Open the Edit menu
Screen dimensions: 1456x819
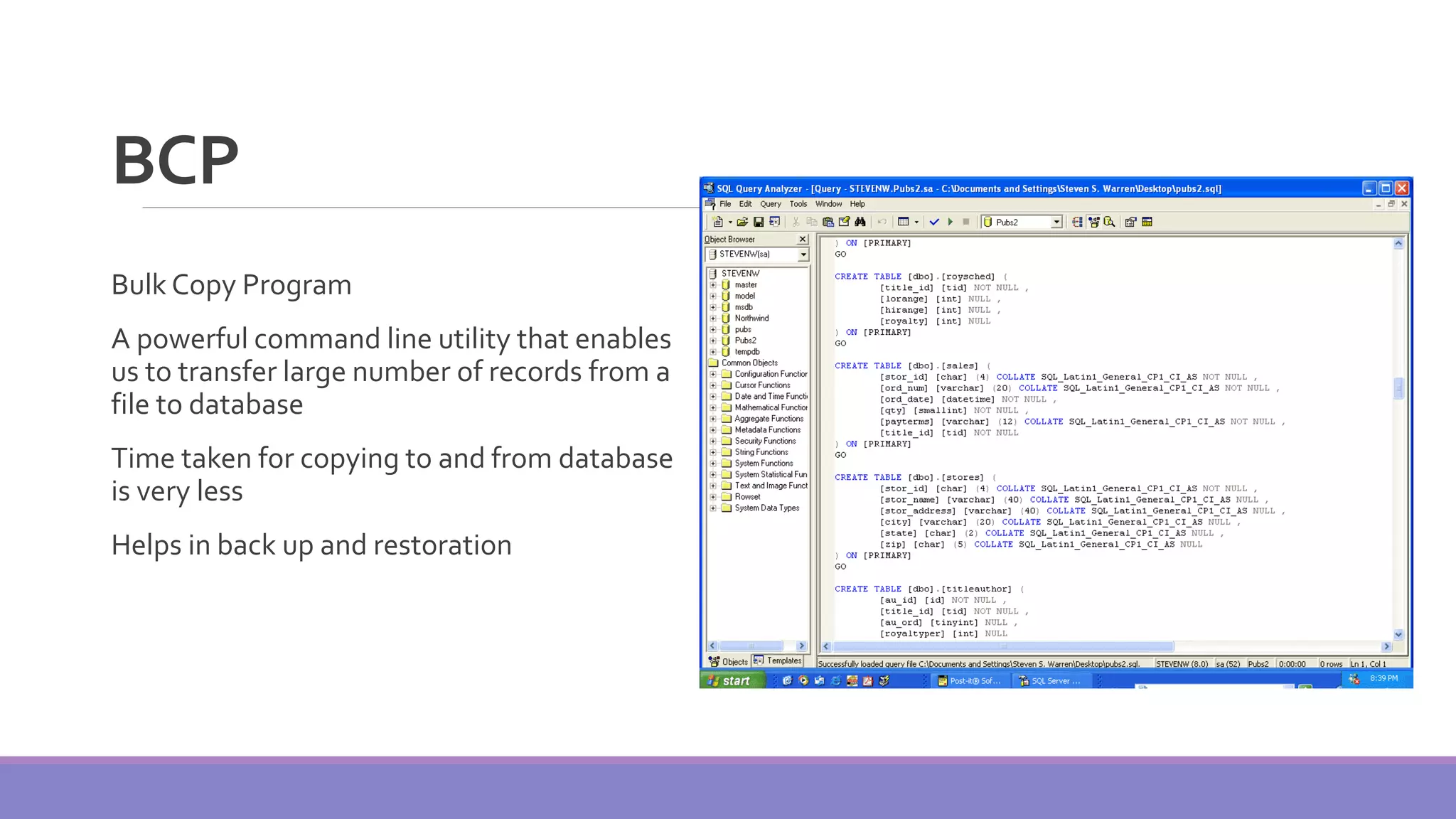point(745,204)
